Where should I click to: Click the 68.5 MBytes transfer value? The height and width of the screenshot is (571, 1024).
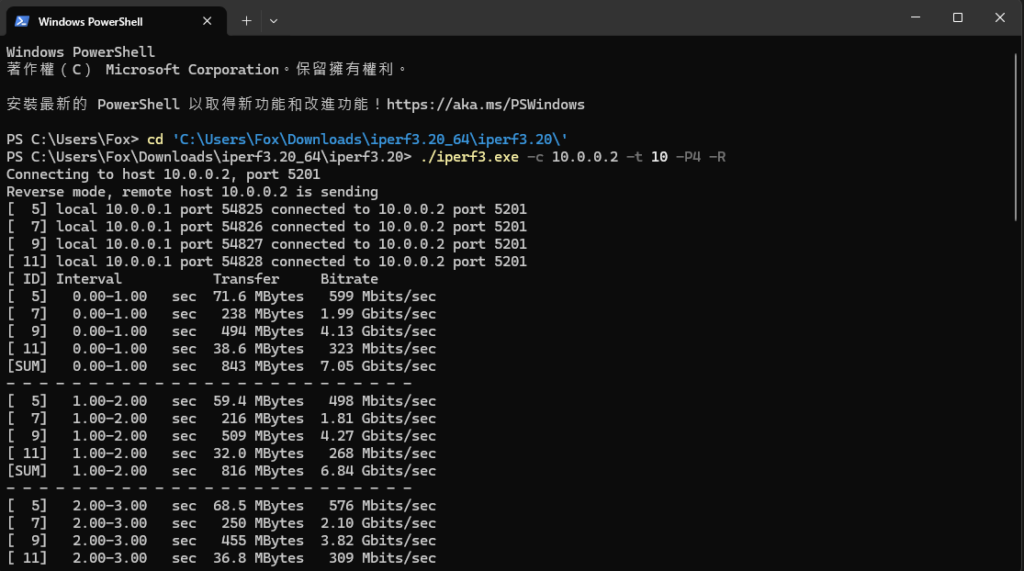click(x=259, y=505)
